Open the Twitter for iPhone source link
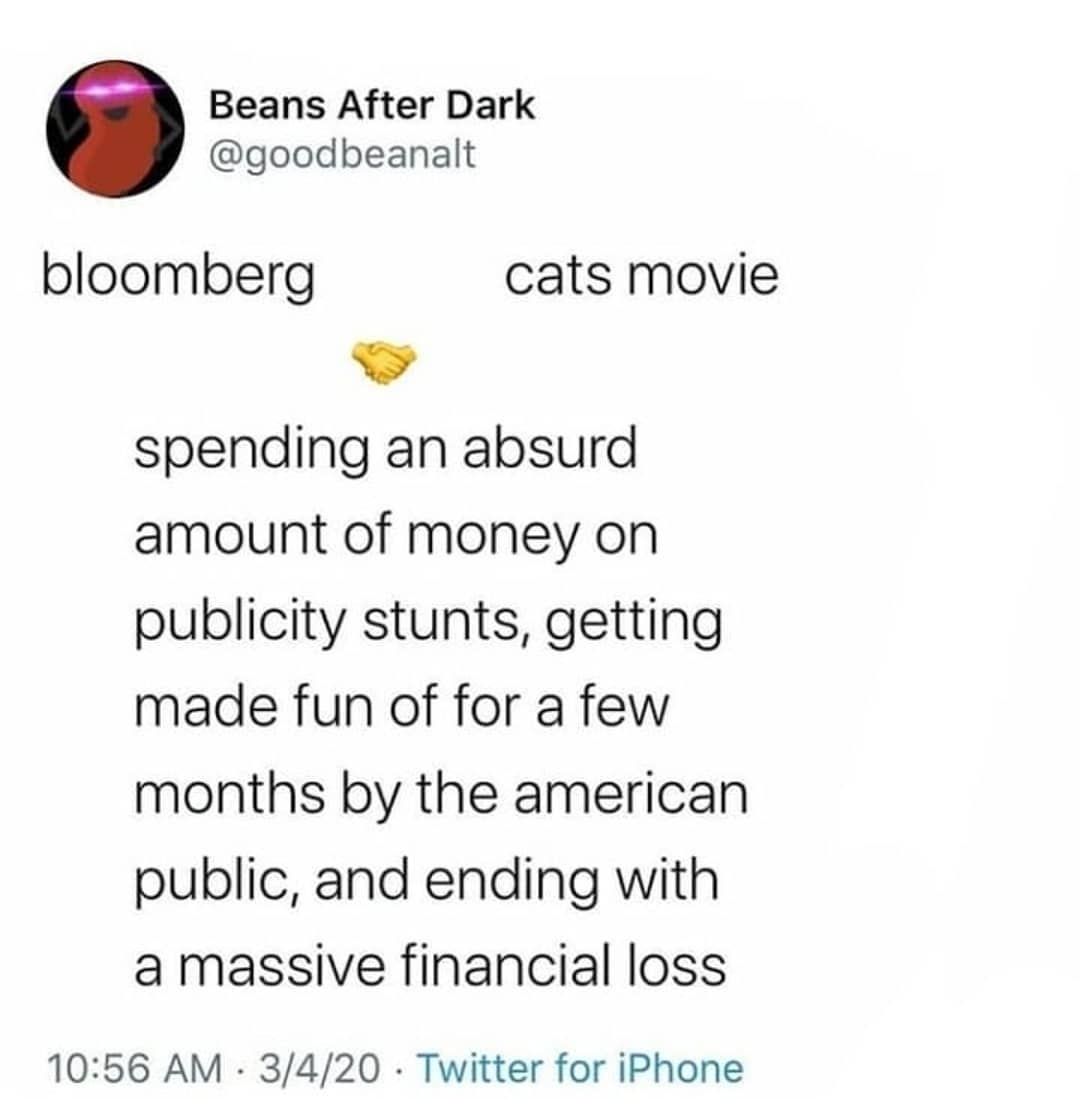This screenshot has width=1080, height=1100. [579, 1068]
